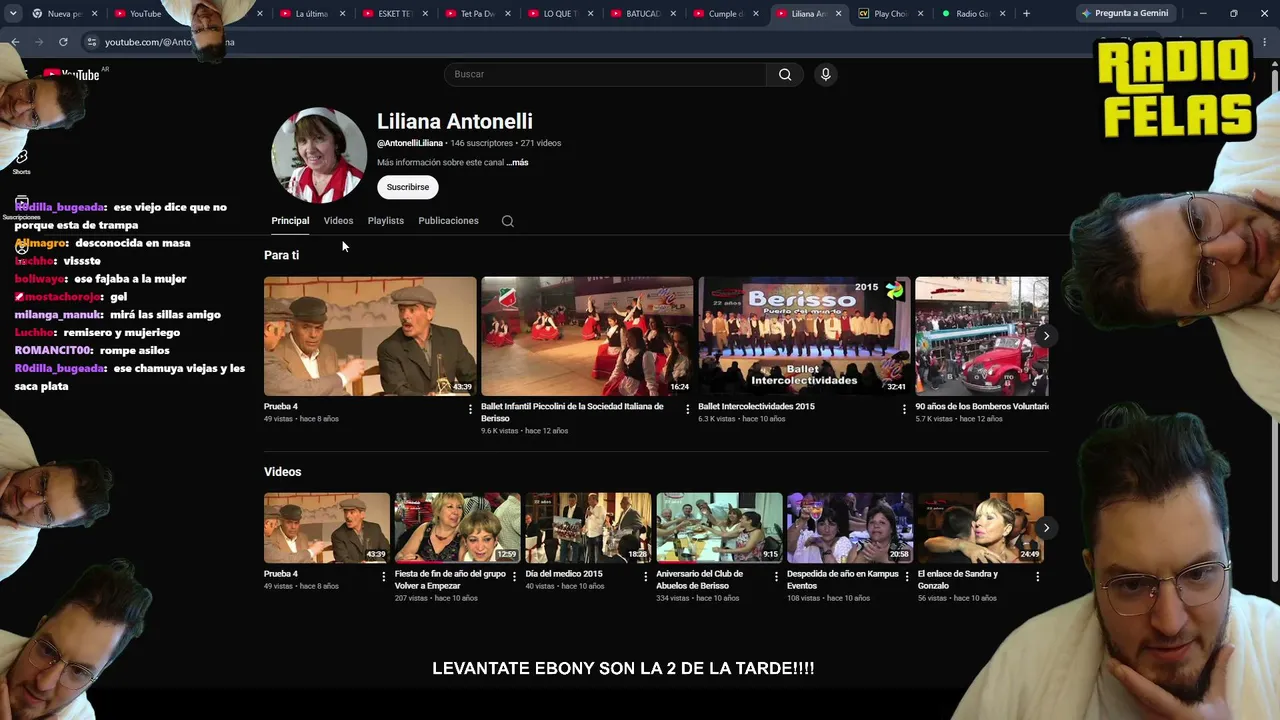Open options menu for Ballet Intercolectividades 2015
The height and width of the screenshot is (720, 1280).
[904, 409]
